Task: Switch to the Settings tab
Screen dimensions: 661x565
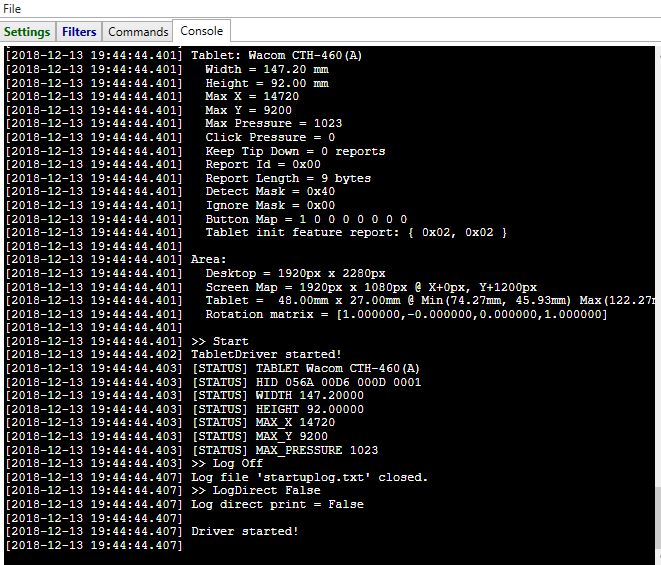Action: 27,32
